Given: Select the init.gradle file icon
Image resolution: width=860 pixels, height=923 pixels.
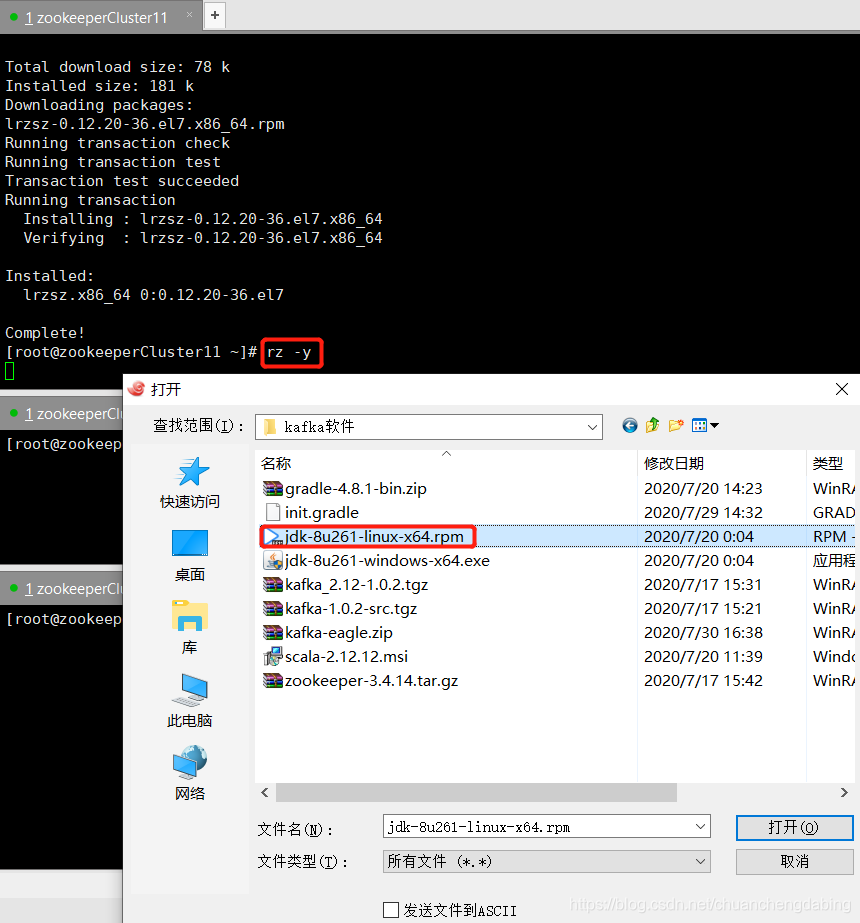Looking at the screenshot, I should [x=273, y=513].
